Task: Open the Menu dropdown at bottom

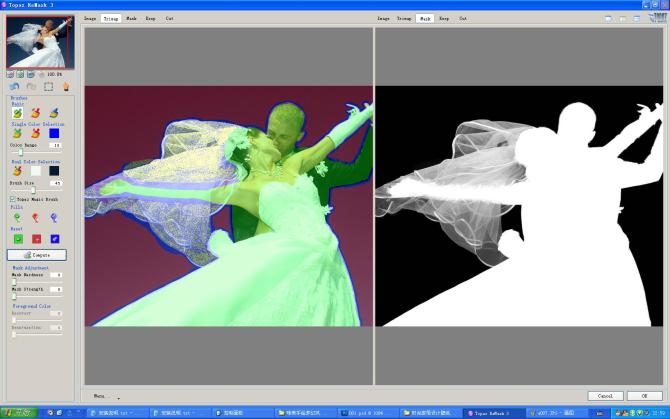Action: [103, 396]
